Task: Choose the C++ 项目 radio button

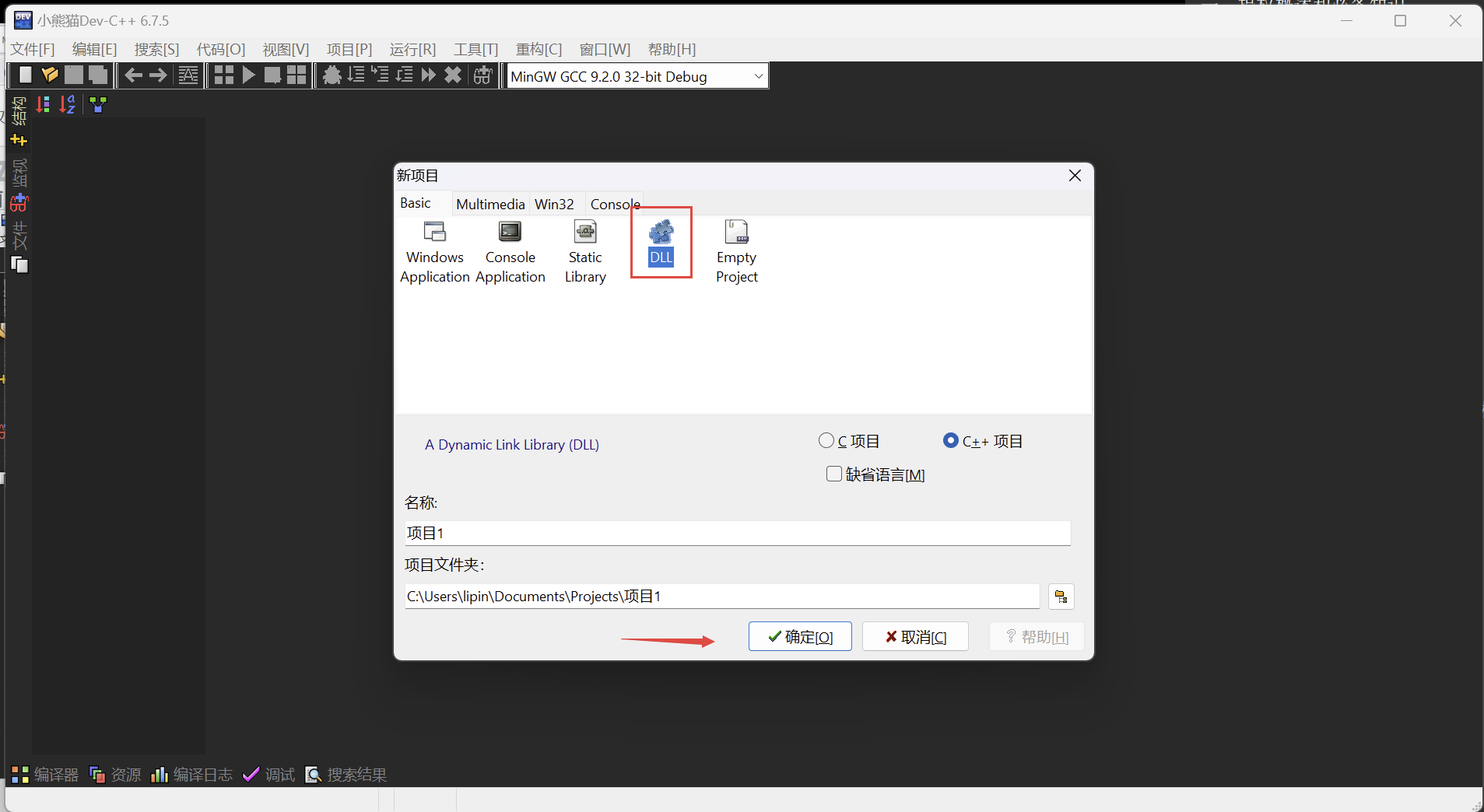Action: 983,441
